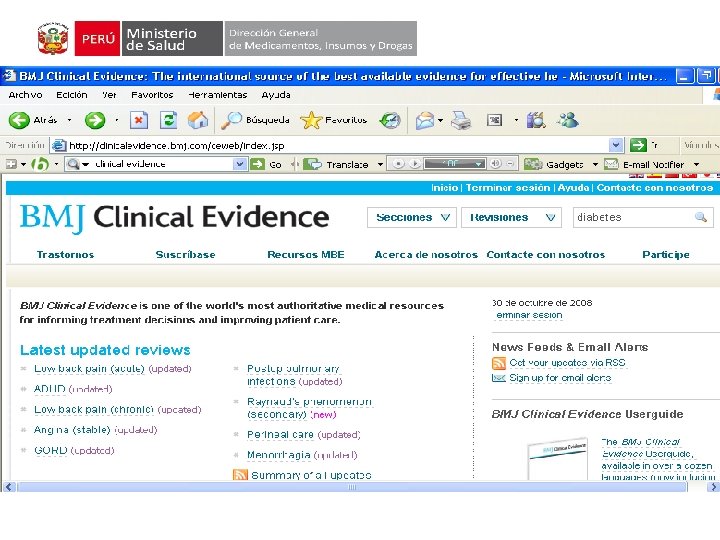The width and height of the screenshot is (720, 540).
Task: Open Raynaud's phenomenon review link
Action: pos(309,408)
